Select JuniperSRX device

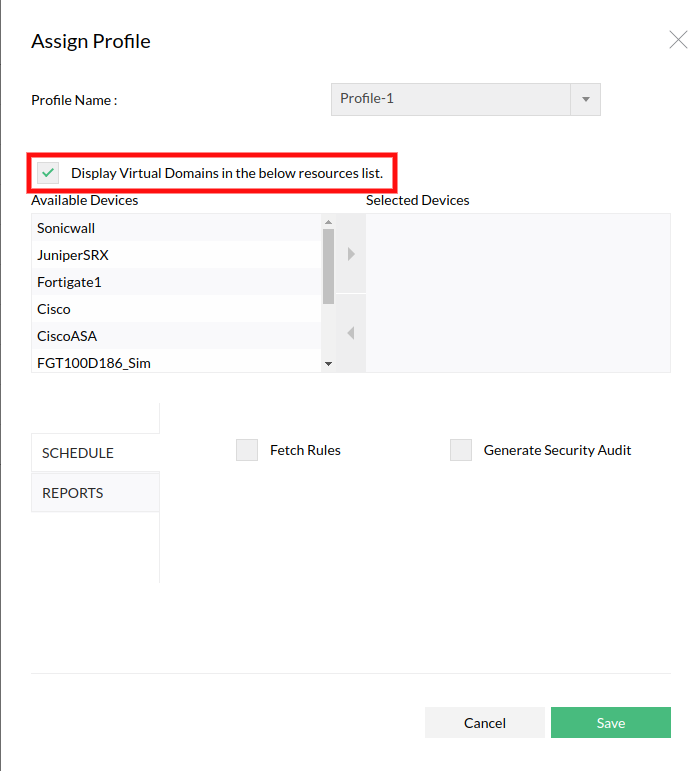73,255
